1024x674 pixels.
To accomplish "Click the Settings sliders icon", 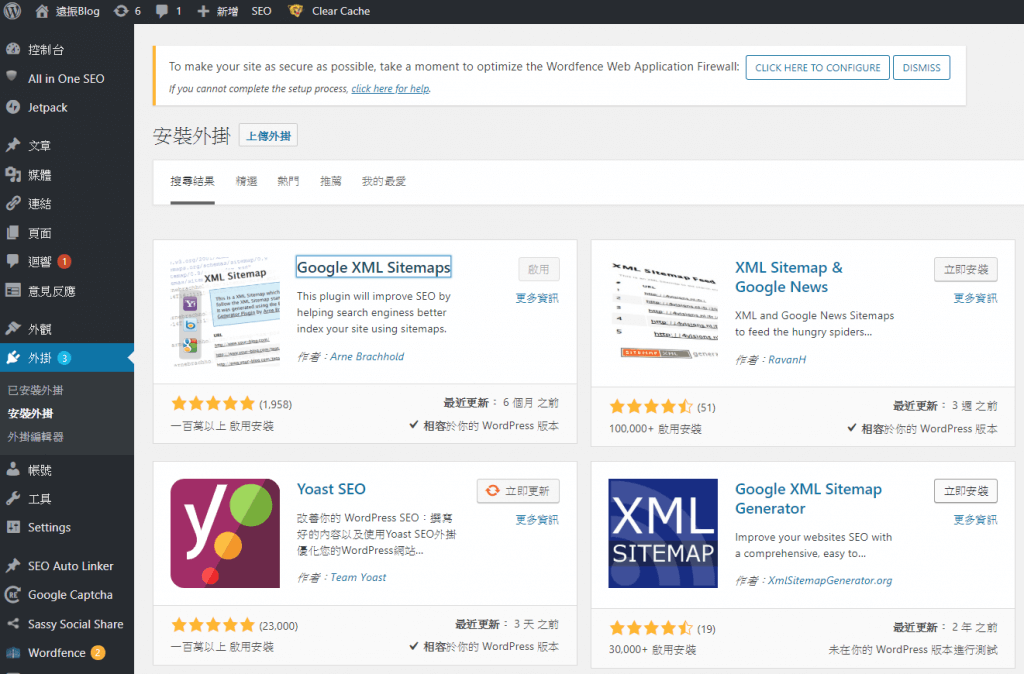I will coord(13,526).
